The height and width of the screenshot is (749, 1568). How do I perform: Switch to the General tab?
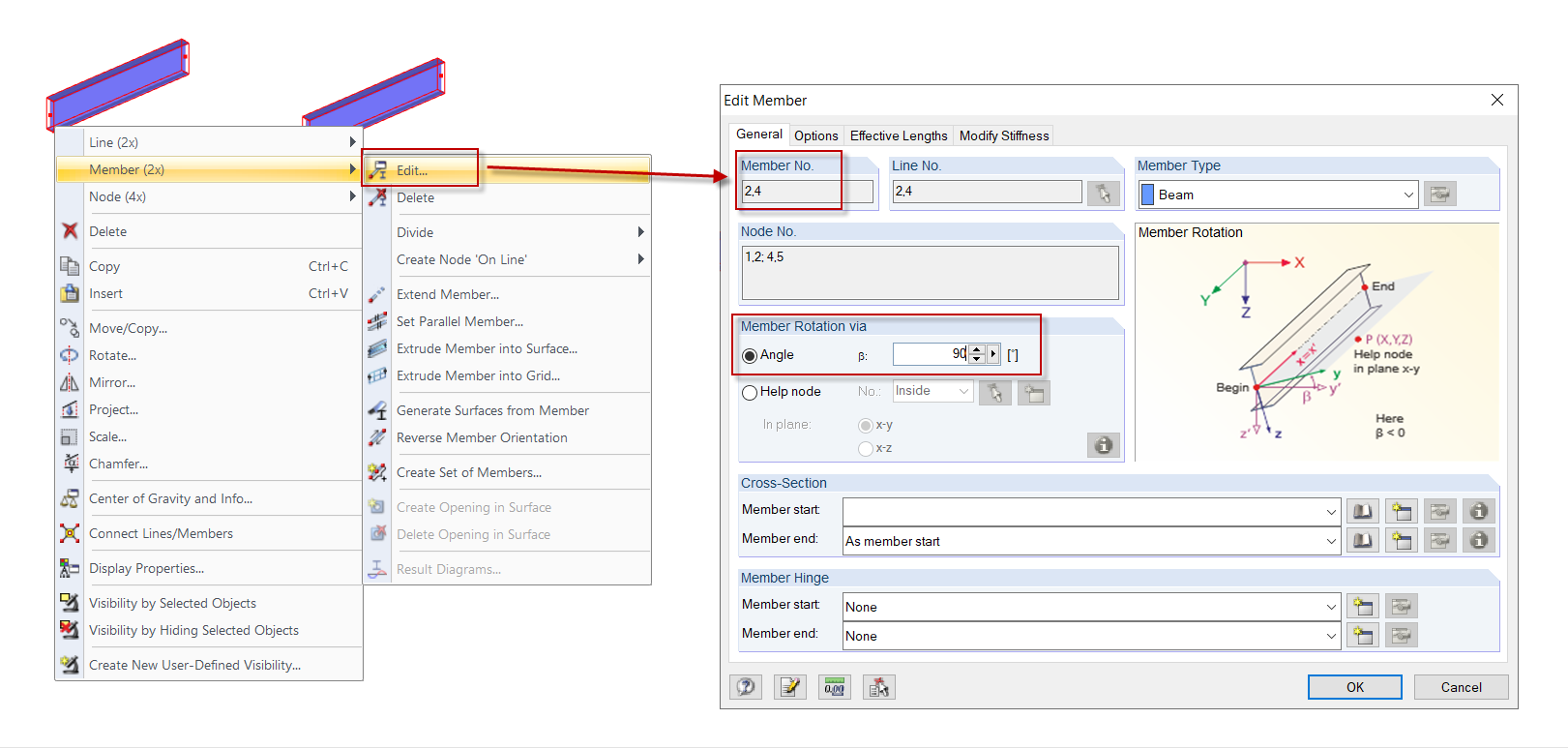759,135
